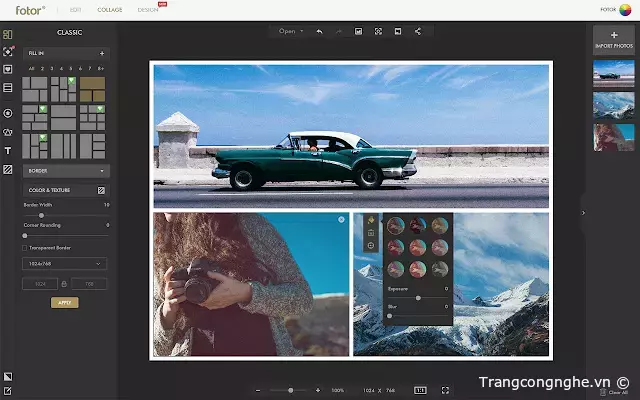Click the cloud shape icon above Text tool
Screen dimensions: 640x400
[8, 132]
